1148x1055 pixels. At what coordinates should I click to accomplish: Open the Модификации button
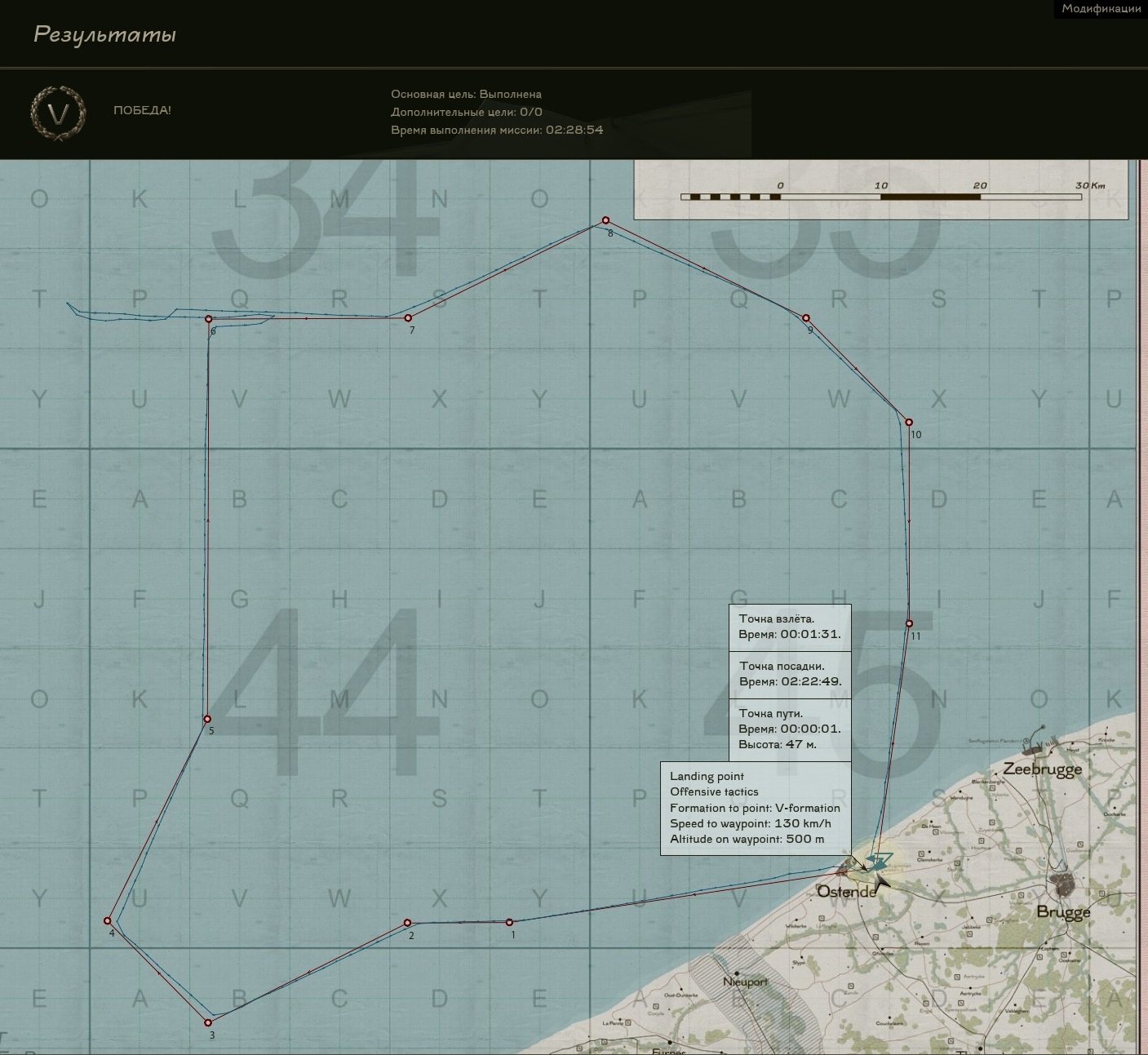click(x=1101, y=9)
